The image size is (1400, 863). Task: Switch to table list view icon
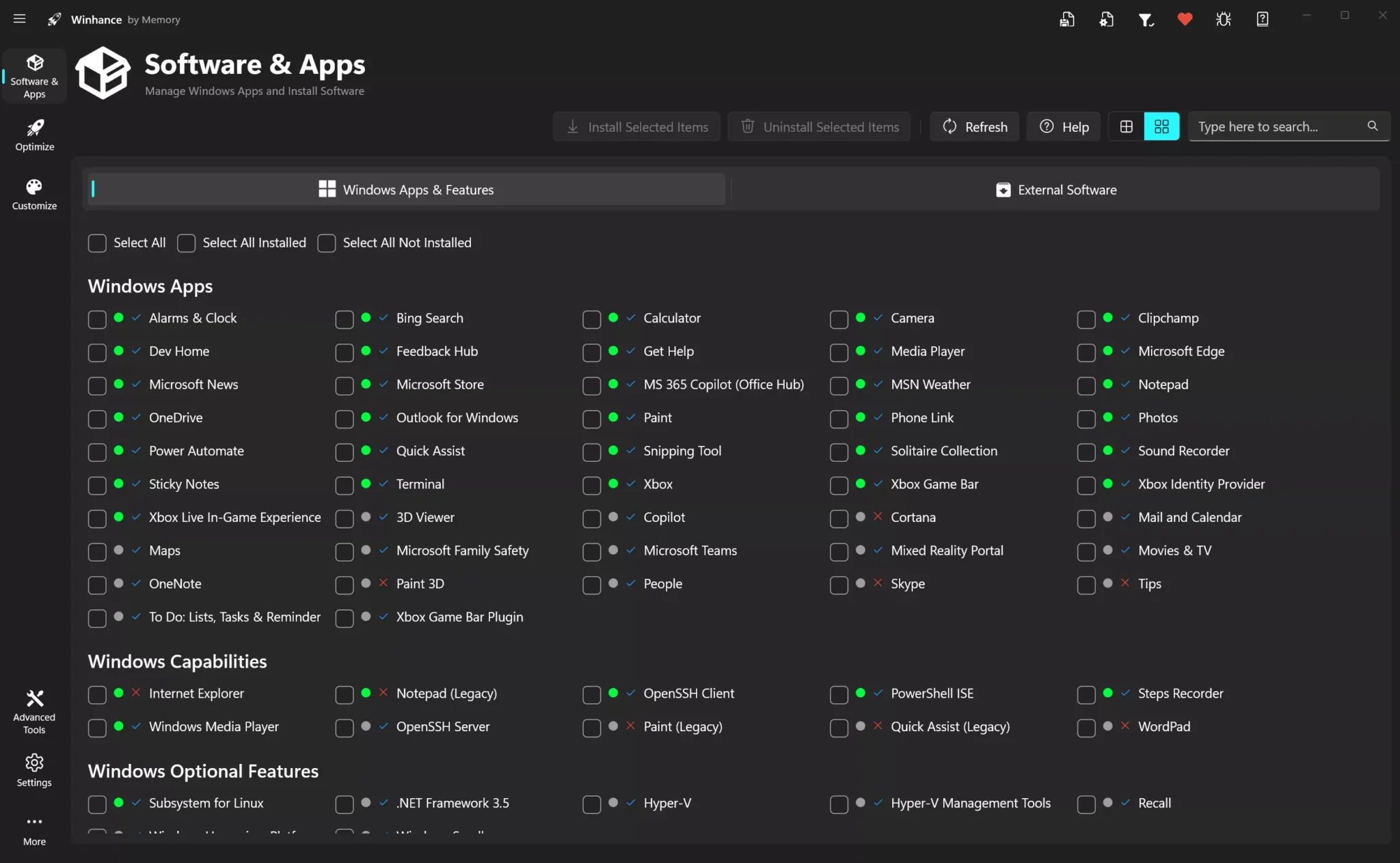[1126, 126]
